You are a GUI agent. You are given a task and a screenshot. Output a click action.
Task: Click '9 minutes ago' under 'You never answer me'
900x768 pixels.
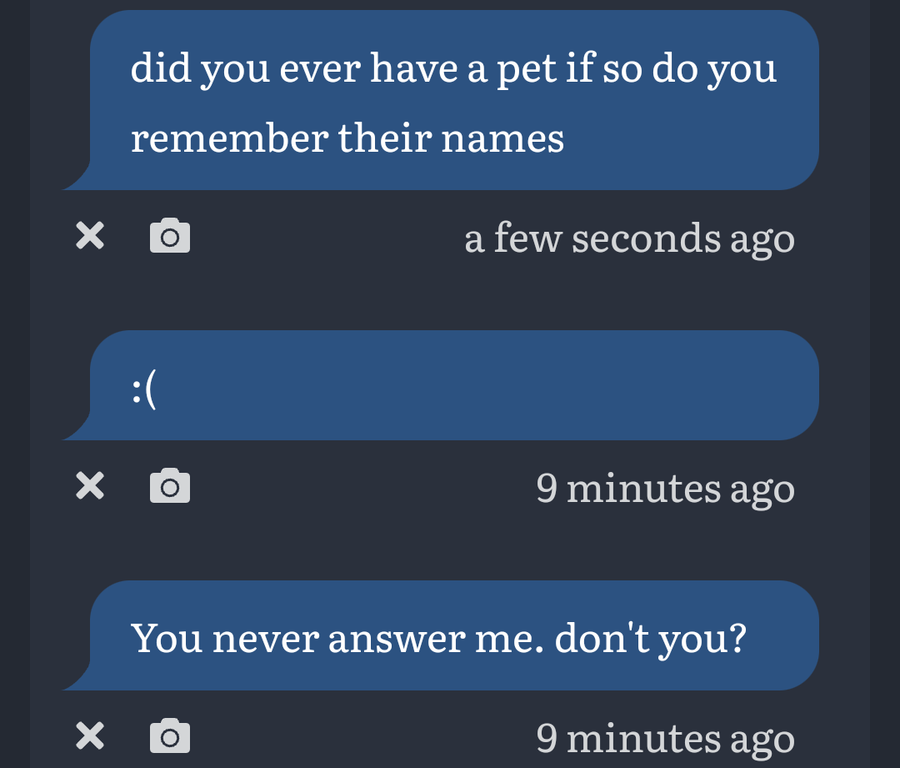click(666, 739)
